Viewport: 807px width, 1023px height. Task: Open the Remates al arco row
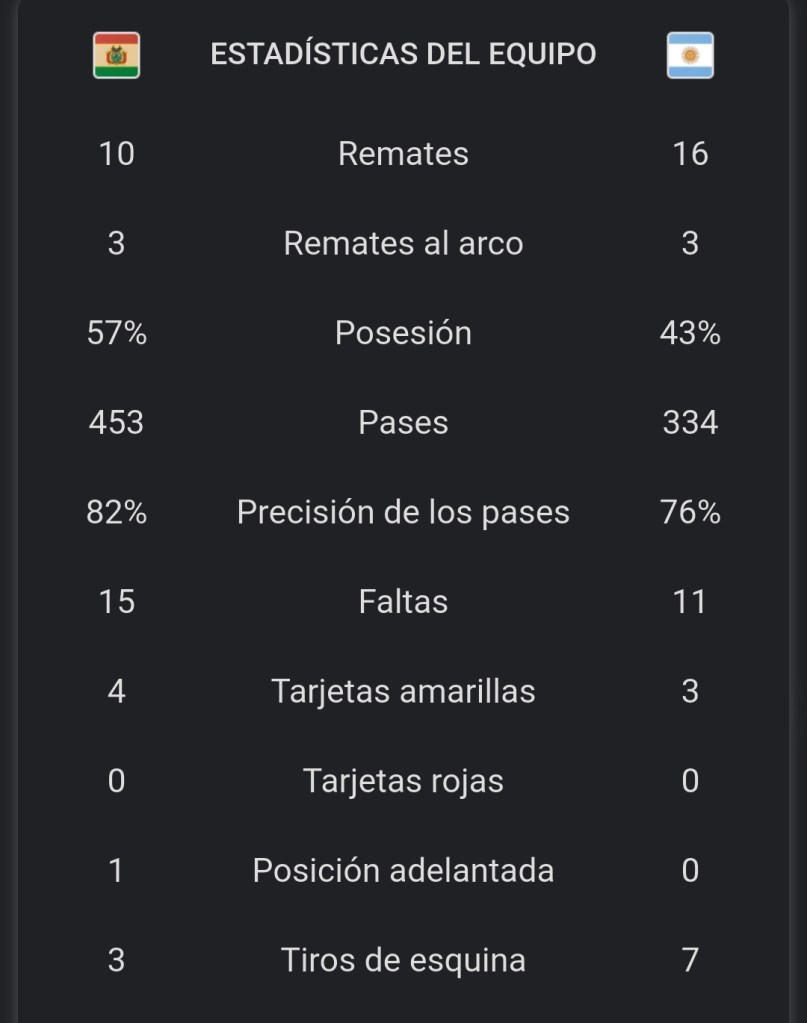pyautogui.click(x=403, y=243)
